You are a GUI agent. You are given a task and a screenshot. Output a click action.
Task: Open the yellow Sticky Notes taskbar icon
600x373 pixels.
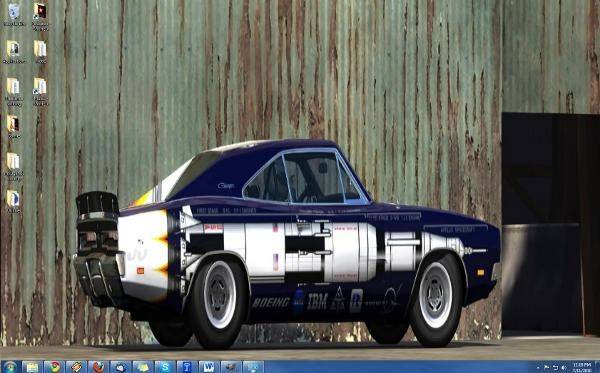[x=143, y=367]
